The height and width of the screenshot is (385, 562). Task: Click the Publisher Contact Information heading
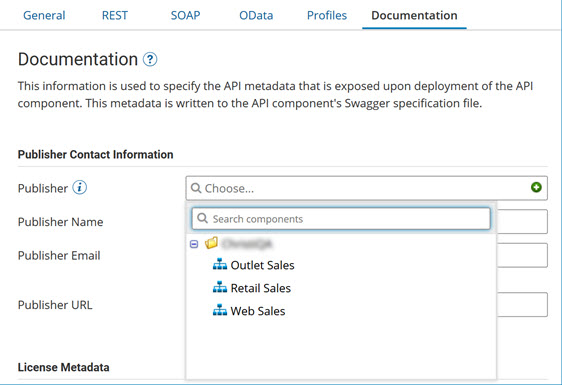pyautogui.click(x=96, y=155)
